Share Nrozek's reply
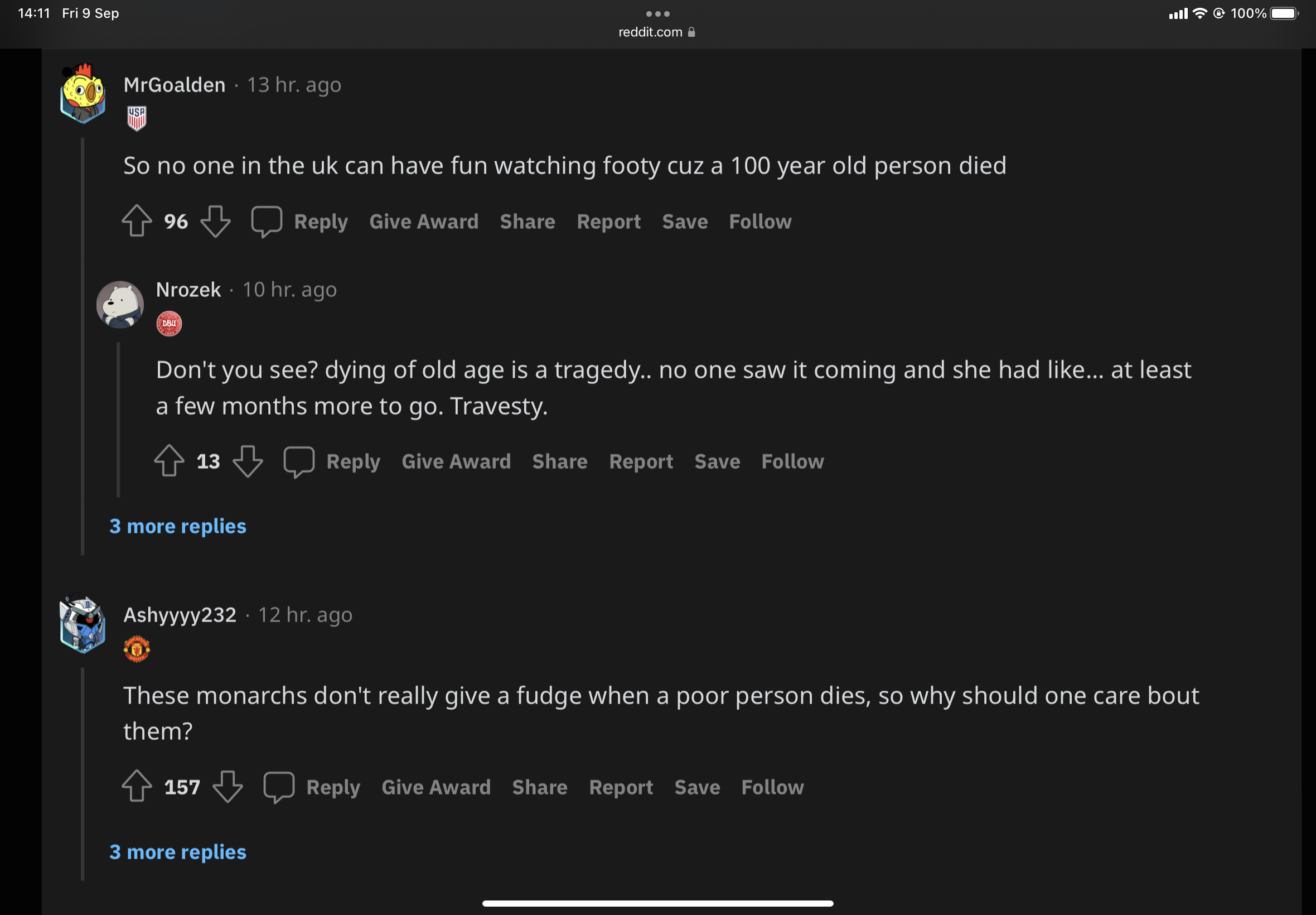Screen dimensions: 1316x915 pos(559,461)
